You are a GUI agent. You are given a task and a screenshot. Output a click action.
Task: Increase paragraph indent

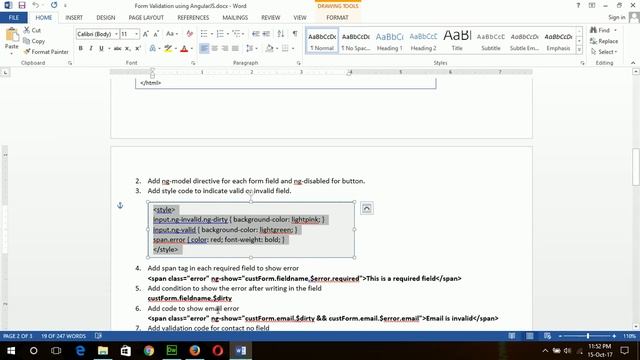[266, 34]
